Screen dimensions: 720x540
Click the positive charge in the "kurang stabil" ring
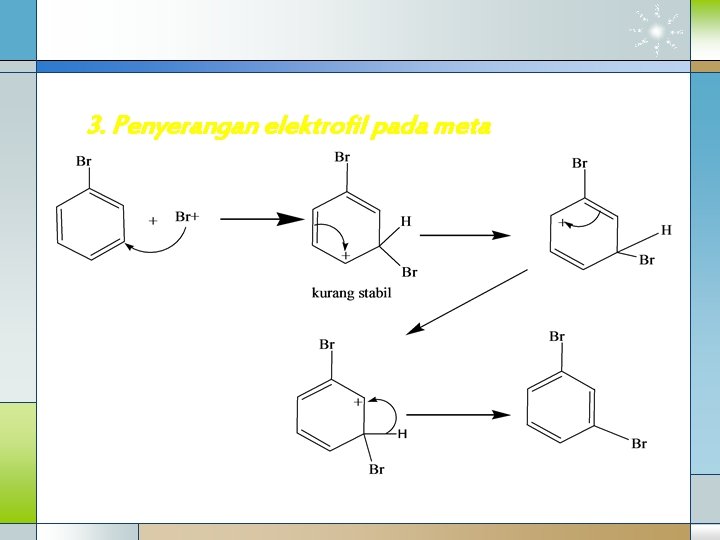pyautogui.click(x=345, y=255)
